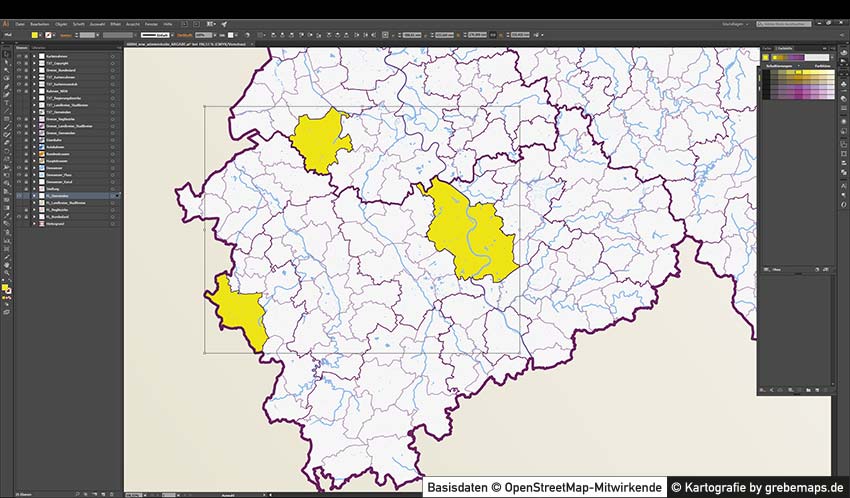Click the target circle of FL_Gemeinden layer
Screen dimensions: 850x498
click(112, 194)
